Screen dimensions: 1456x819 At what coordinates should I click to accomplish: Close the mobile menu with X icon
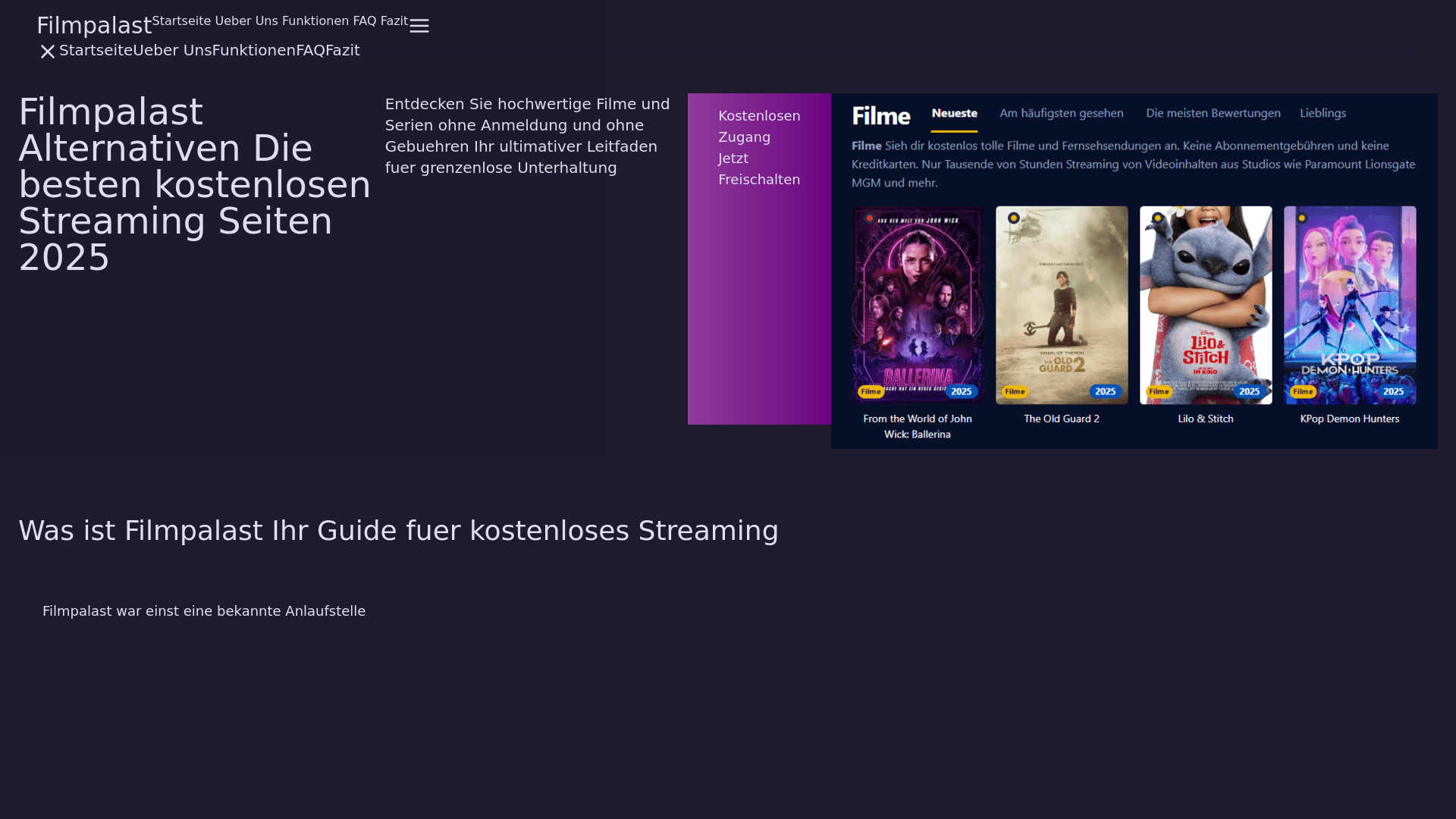coord(48,52)
